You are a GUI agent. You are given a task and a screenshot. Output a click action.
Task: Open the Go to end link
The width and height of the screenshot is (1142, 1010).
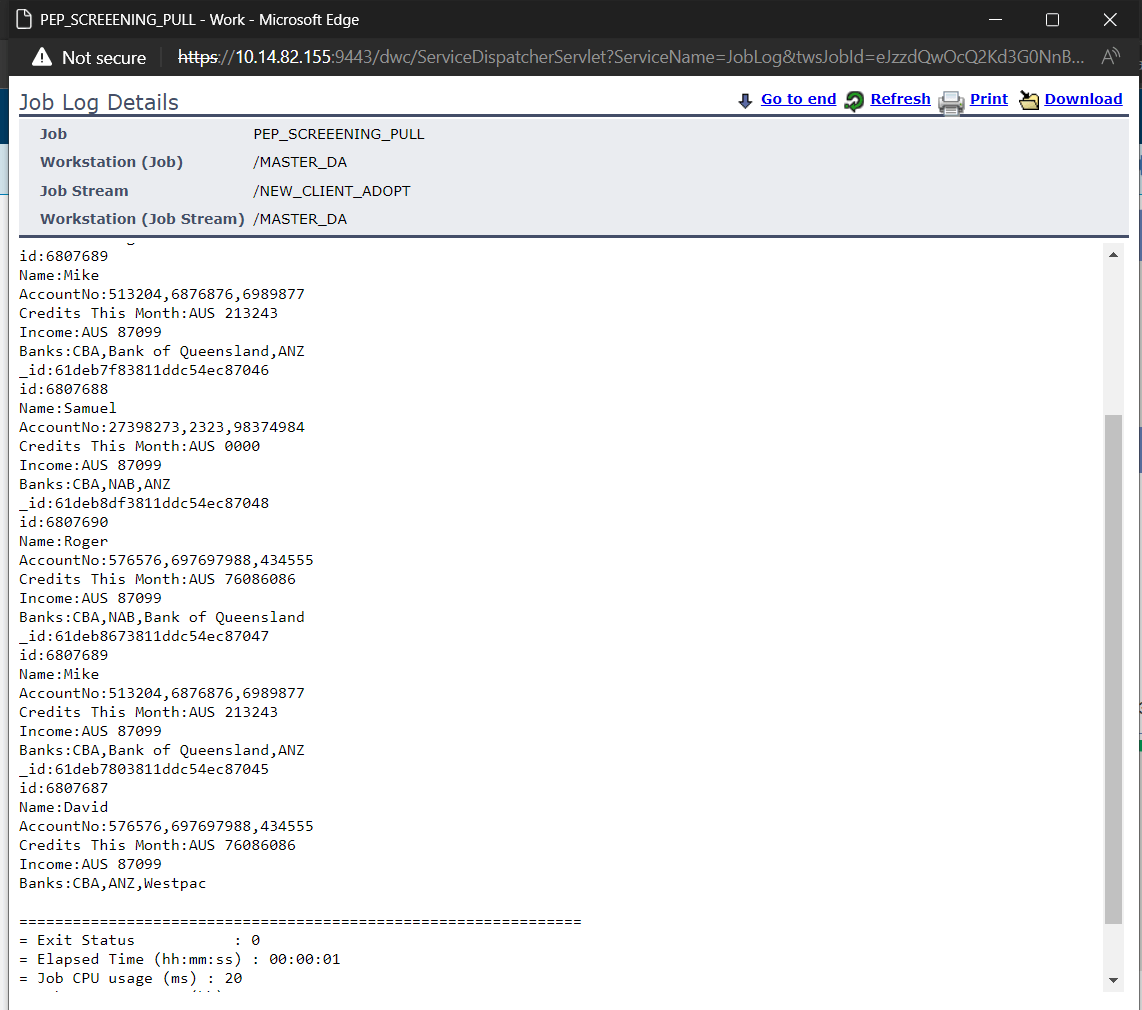(798, 99)
